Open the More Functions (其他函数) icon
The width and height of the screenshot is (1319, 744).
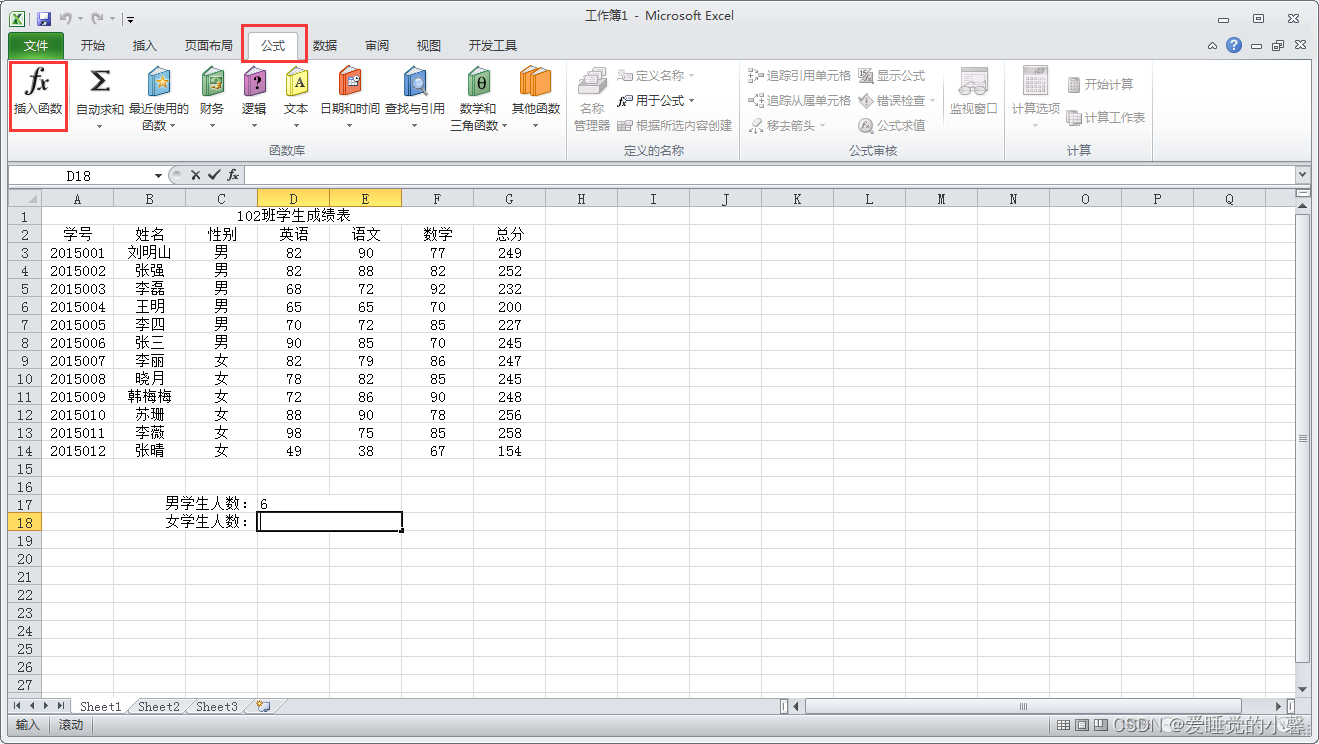[x=535, y=82]
